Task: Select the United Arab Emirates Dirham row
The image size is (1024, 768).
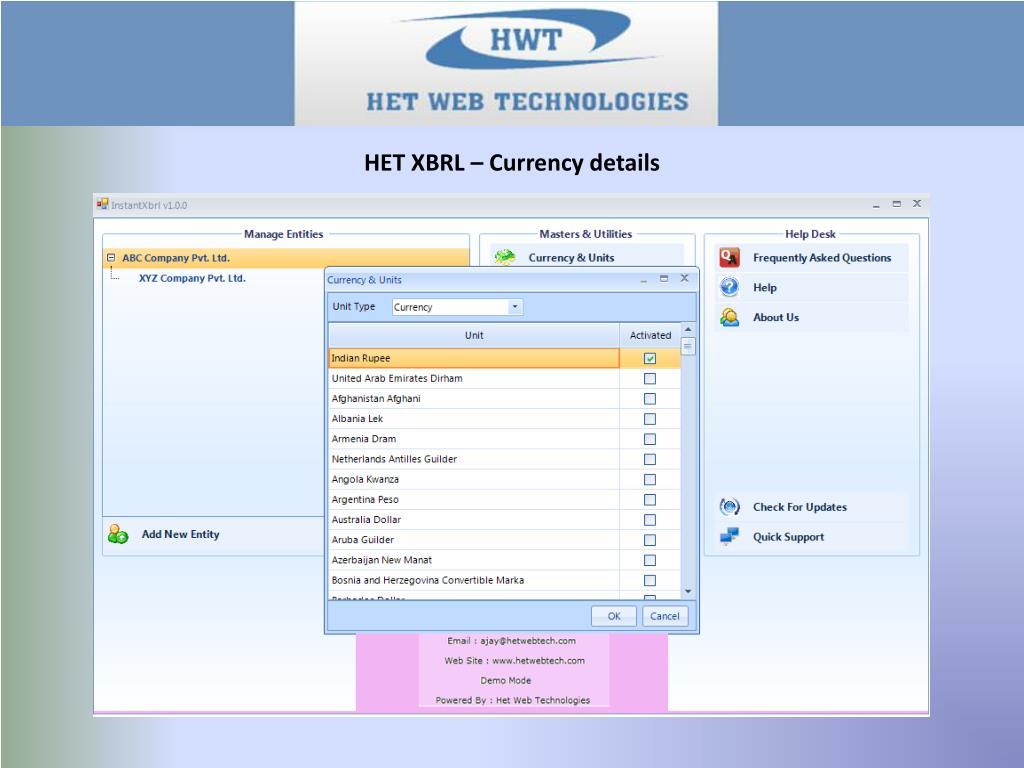Action: click(474, 379)
